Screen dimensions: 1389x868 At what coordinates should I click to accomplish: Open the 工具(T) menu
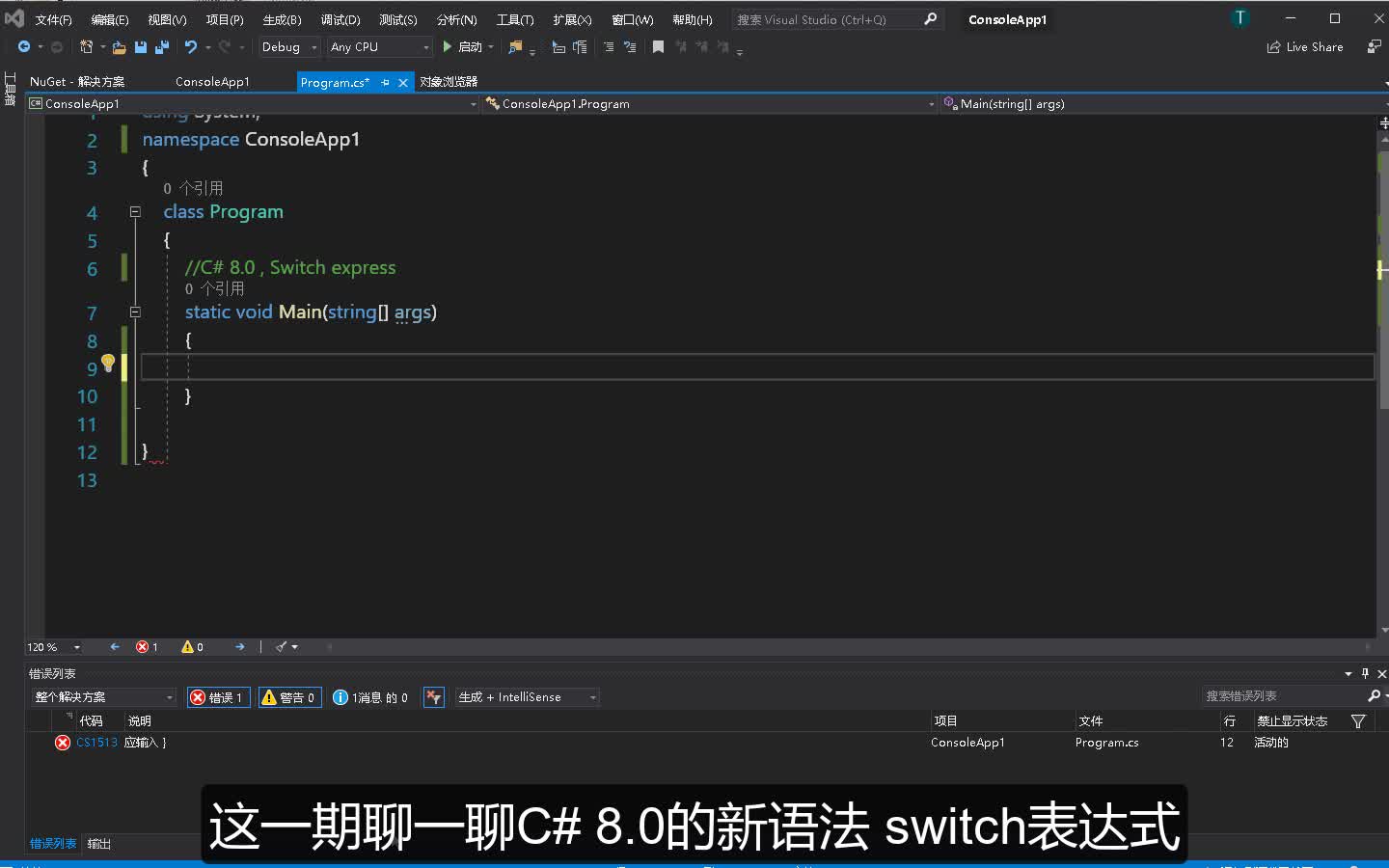coord(514,19)
